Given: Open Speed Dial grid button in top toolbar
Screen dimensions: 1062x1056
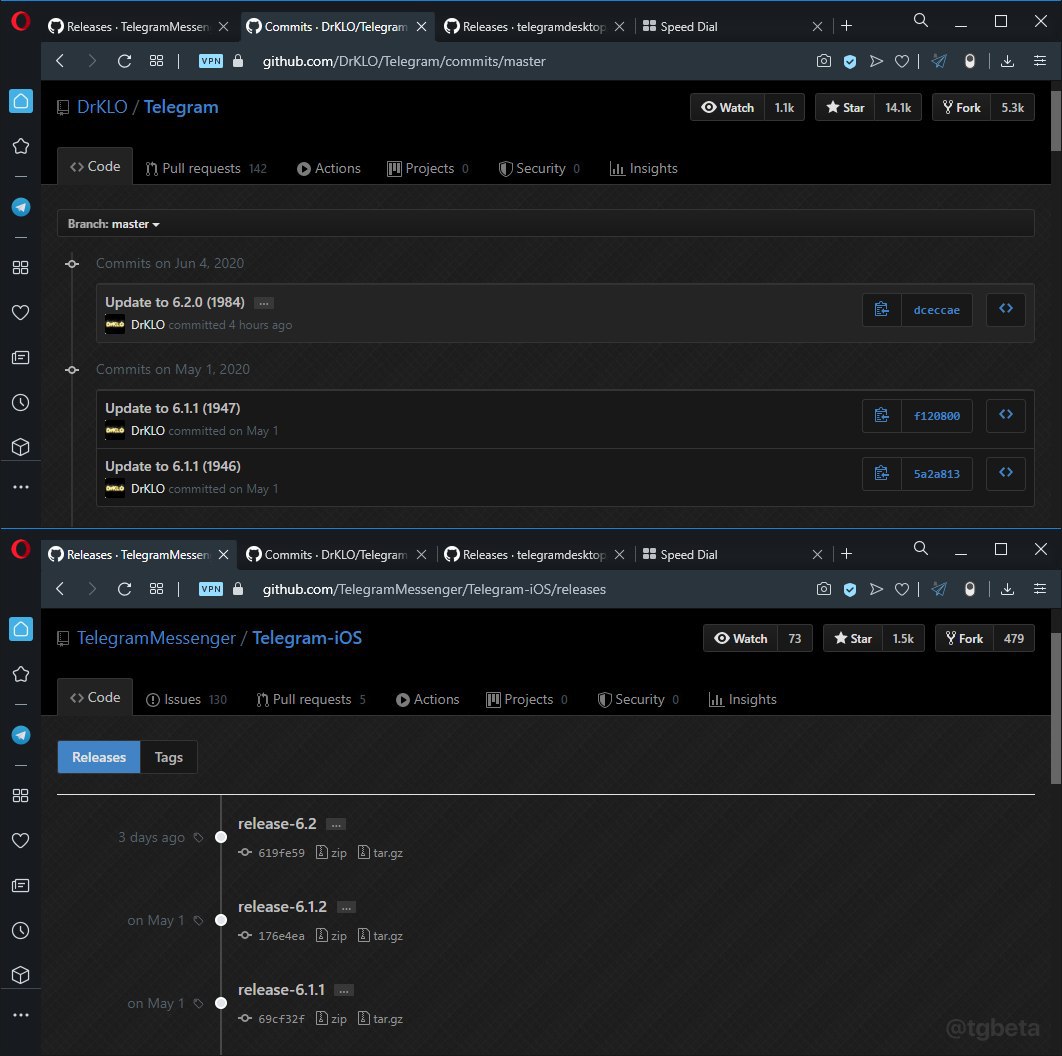Looking at the screenshot, I should pos(156,61).
